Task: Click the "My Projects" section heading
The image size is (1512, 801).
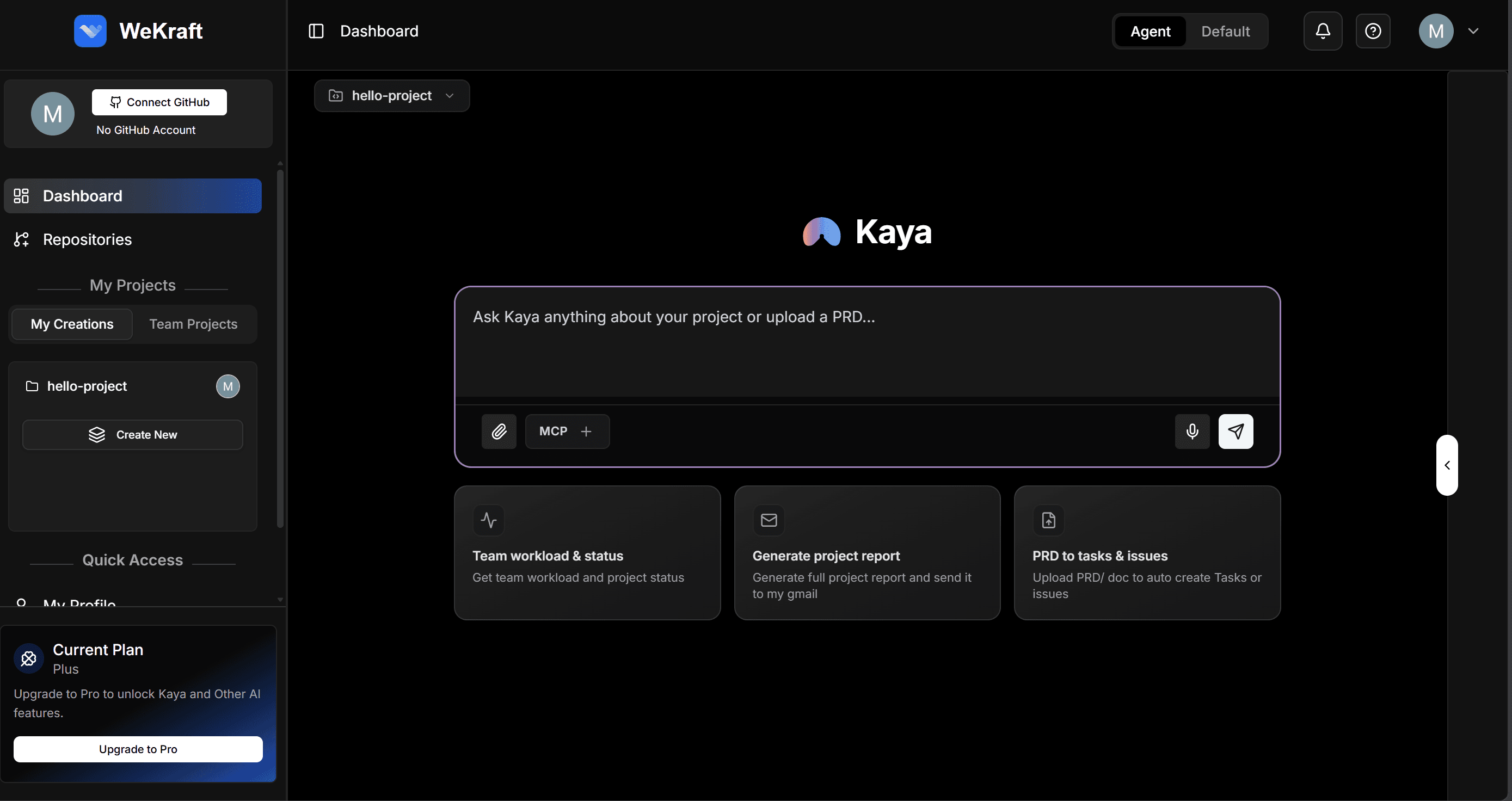Action: click(133, 285)
